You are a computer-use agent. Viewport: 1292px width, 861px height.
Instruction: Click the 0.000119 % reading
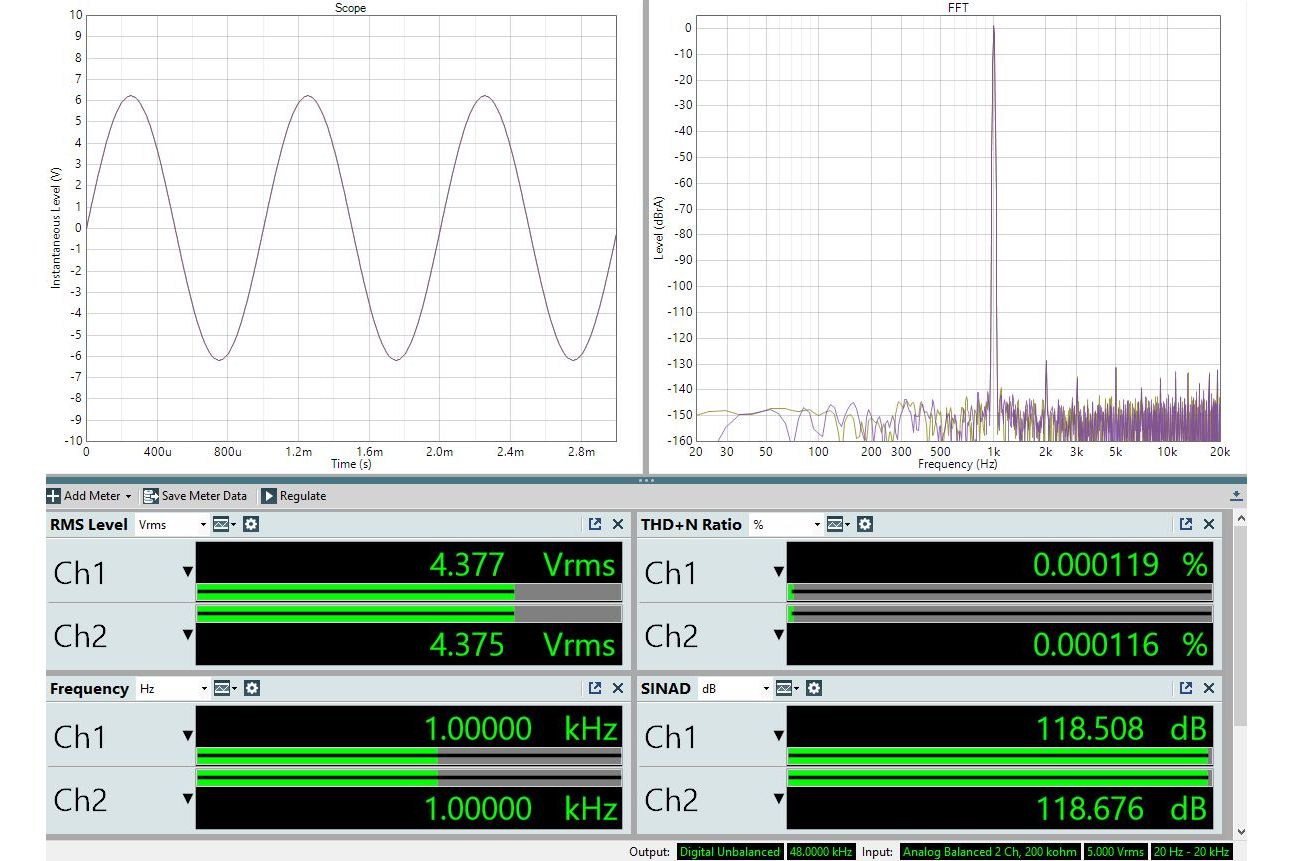coord(1120,565)
